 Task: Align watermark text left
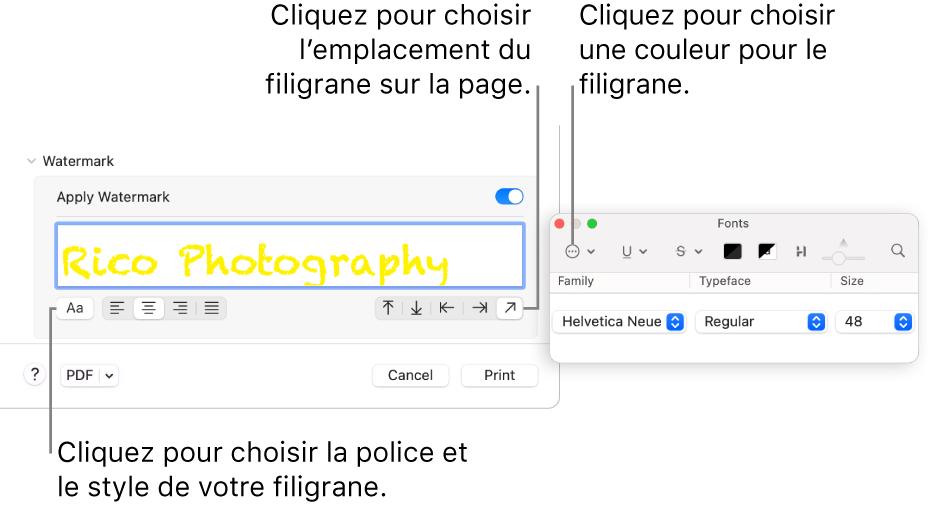click(118, 308)
